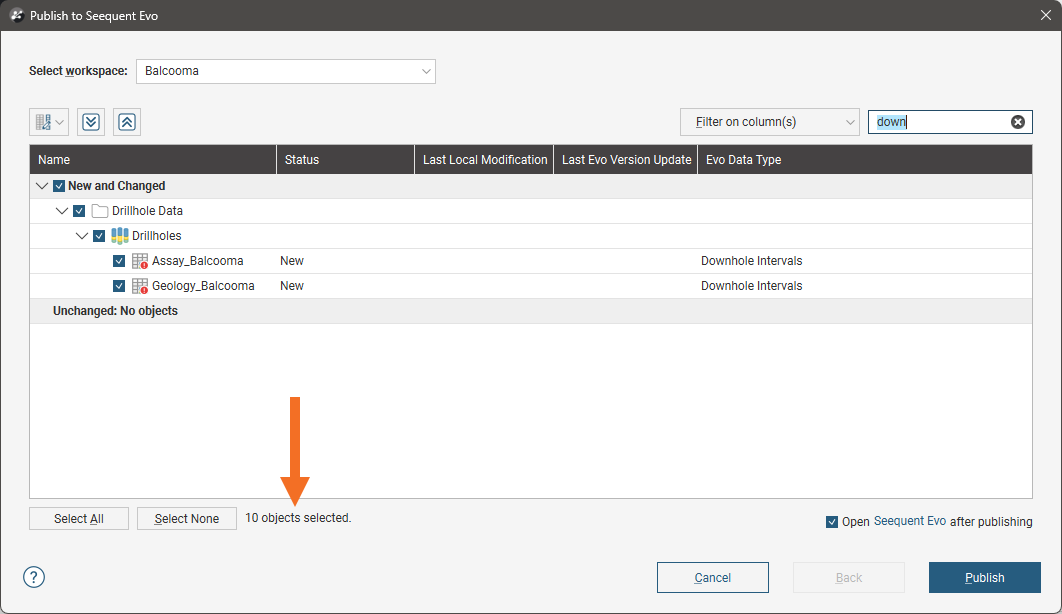The height and width of the screenshot is (614, 1062).
Task: Click the Drillhole Data folder label
Action: tap(147, 211)
